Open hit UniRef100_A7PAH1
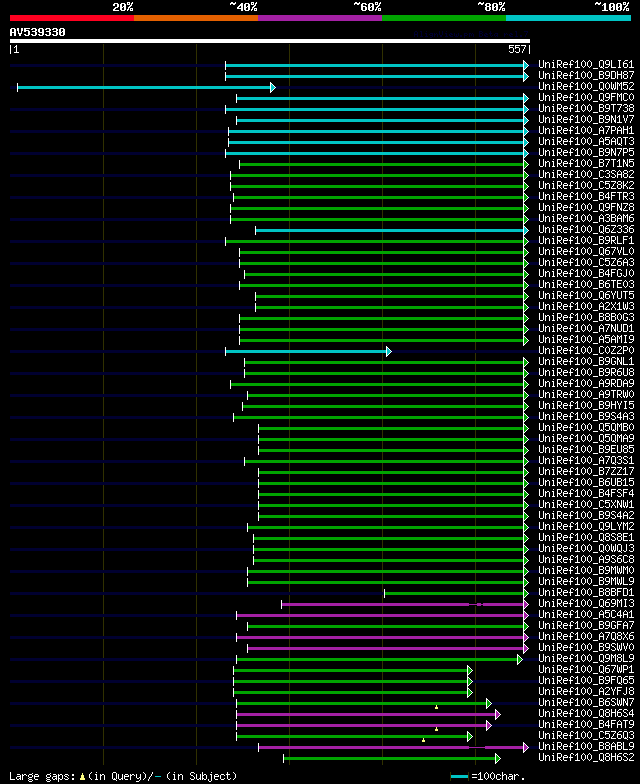Image resolution: width=640 pixels, height=784 pixels. 586,130
